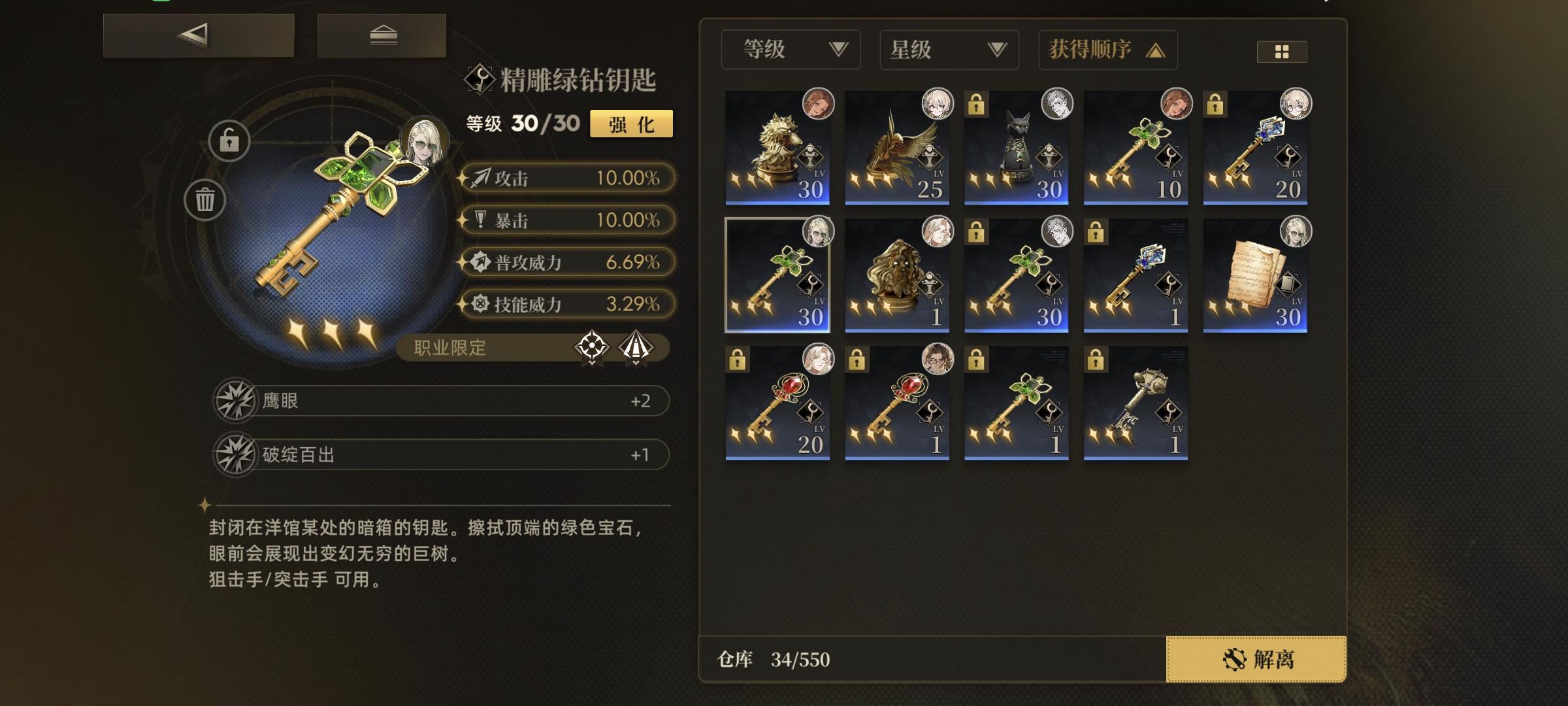Toggle the 获得顺序 sort order
The height and width of the screenshot is (706, 1568).
tap(1108, 50)
